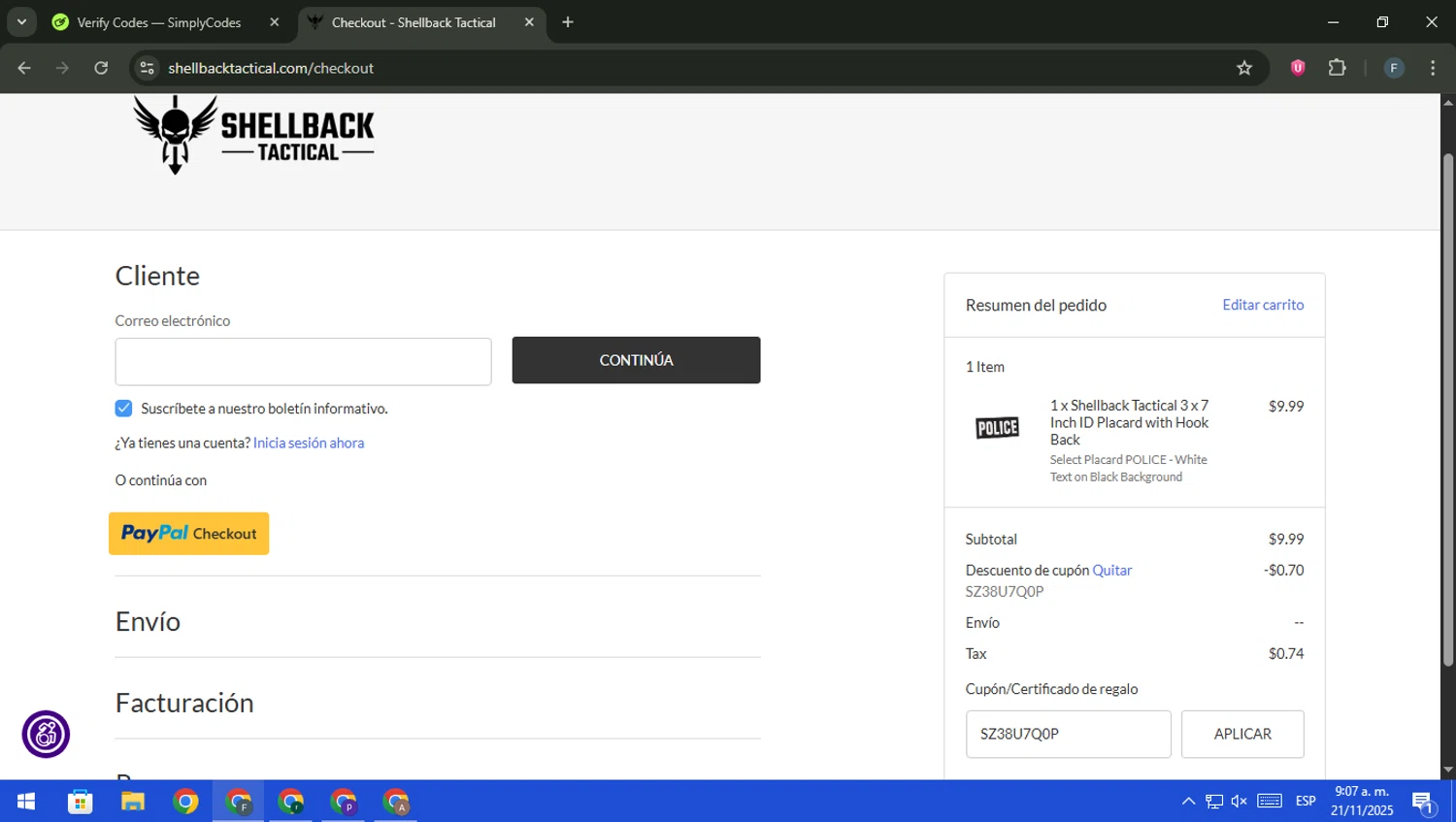Click the network icon in system tray
Image resolution: width=1456 pixels, height=822 pixels.
(1214, 802)
